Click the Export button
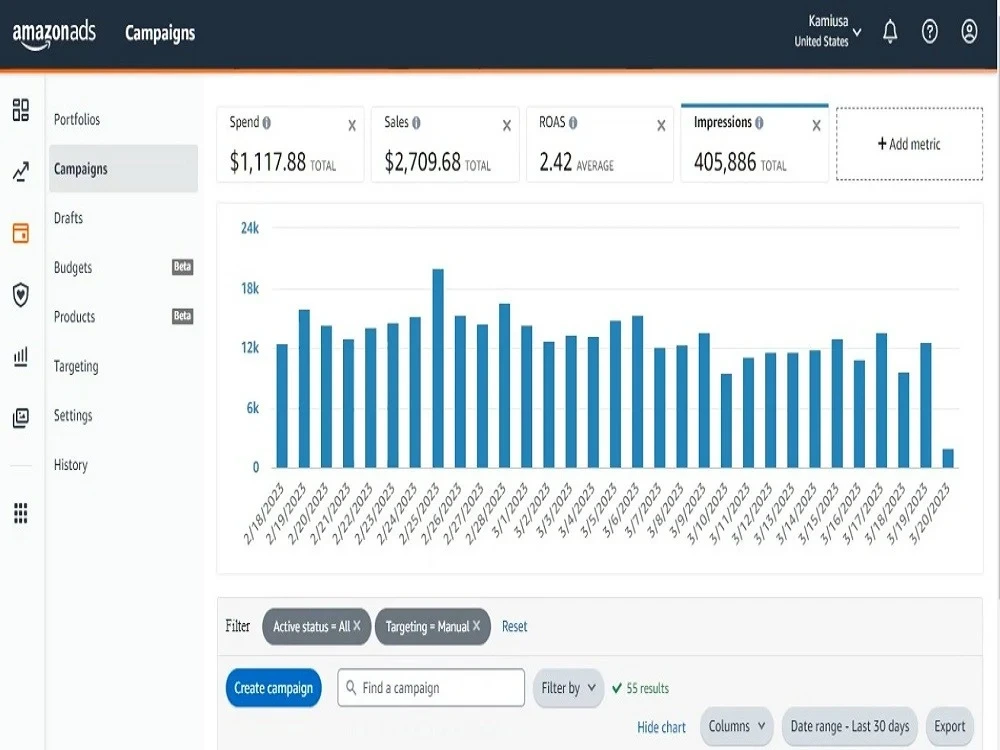 pos(950,726)
